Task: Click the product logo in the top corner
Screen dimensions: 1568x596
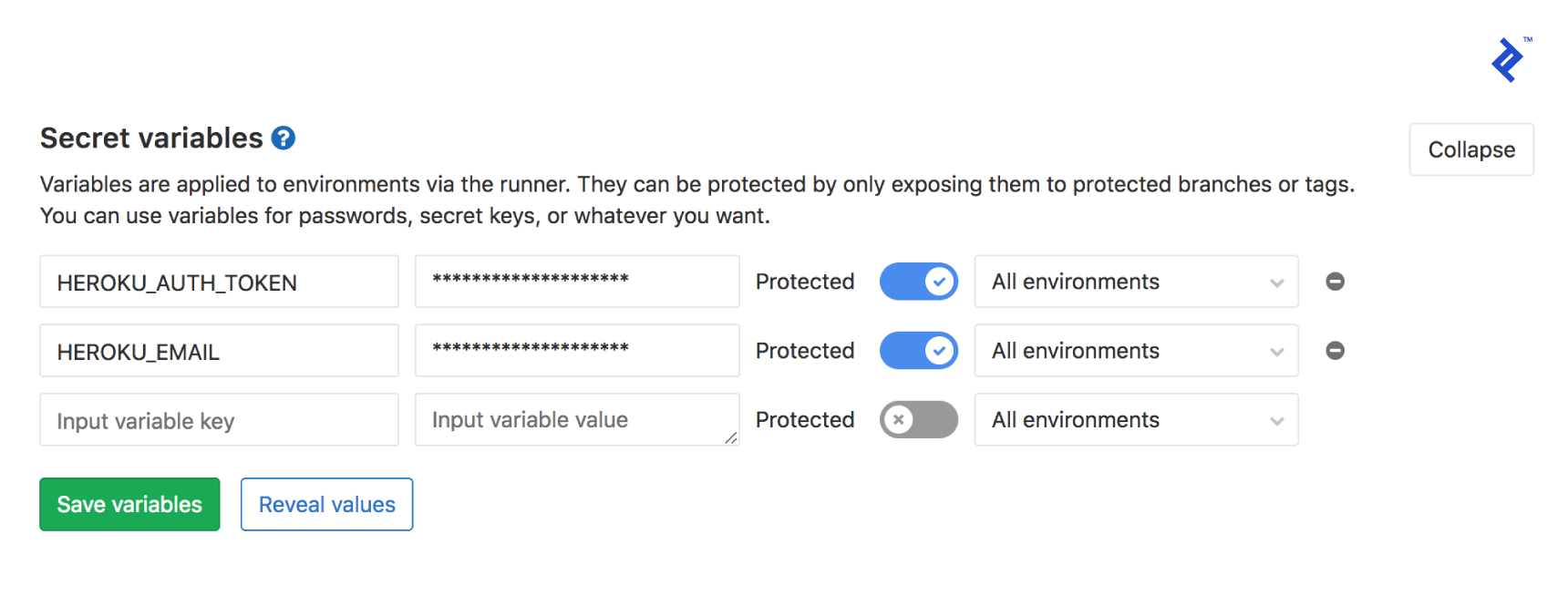Action: pyautogui.click(x=1506, y=59)
